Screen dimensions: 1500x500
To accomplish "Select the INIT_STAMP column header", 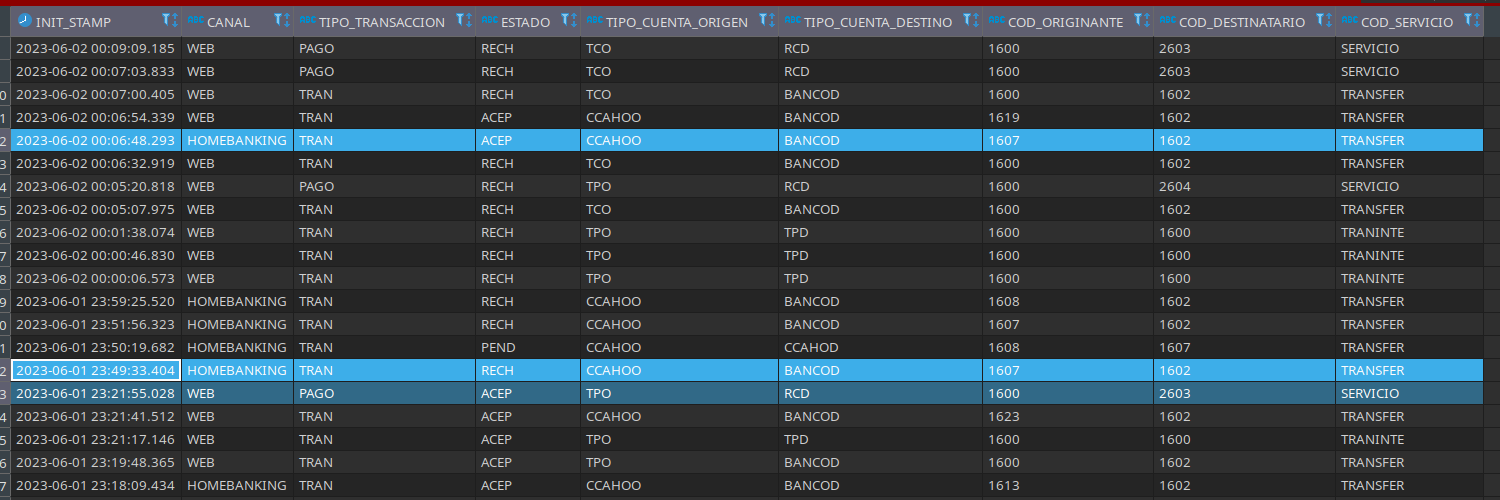I will 97,22.
